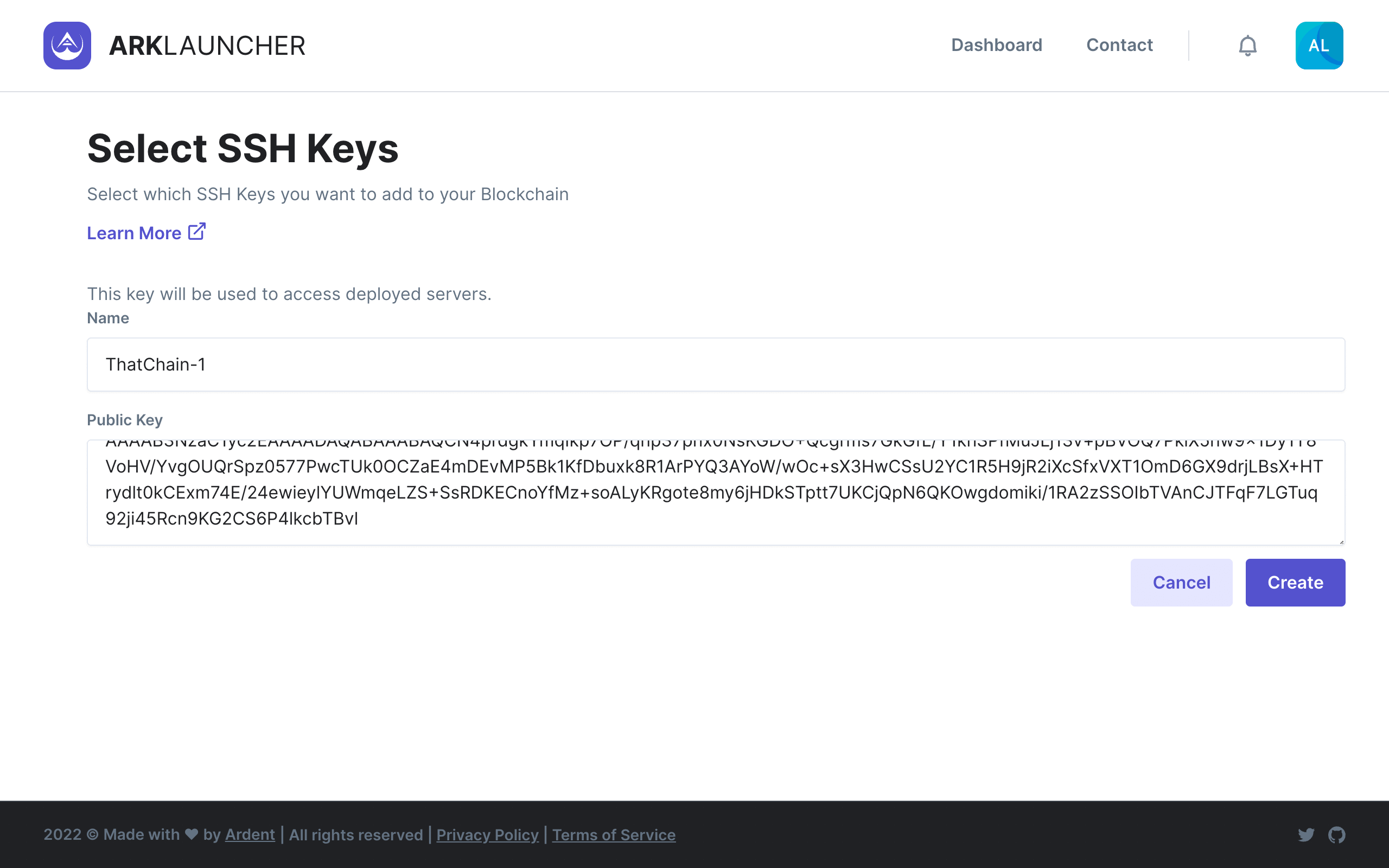The height and width of the screenshot is (868, 1389).
Task: Open the Ardent footer link
Action: coord(250,835)
